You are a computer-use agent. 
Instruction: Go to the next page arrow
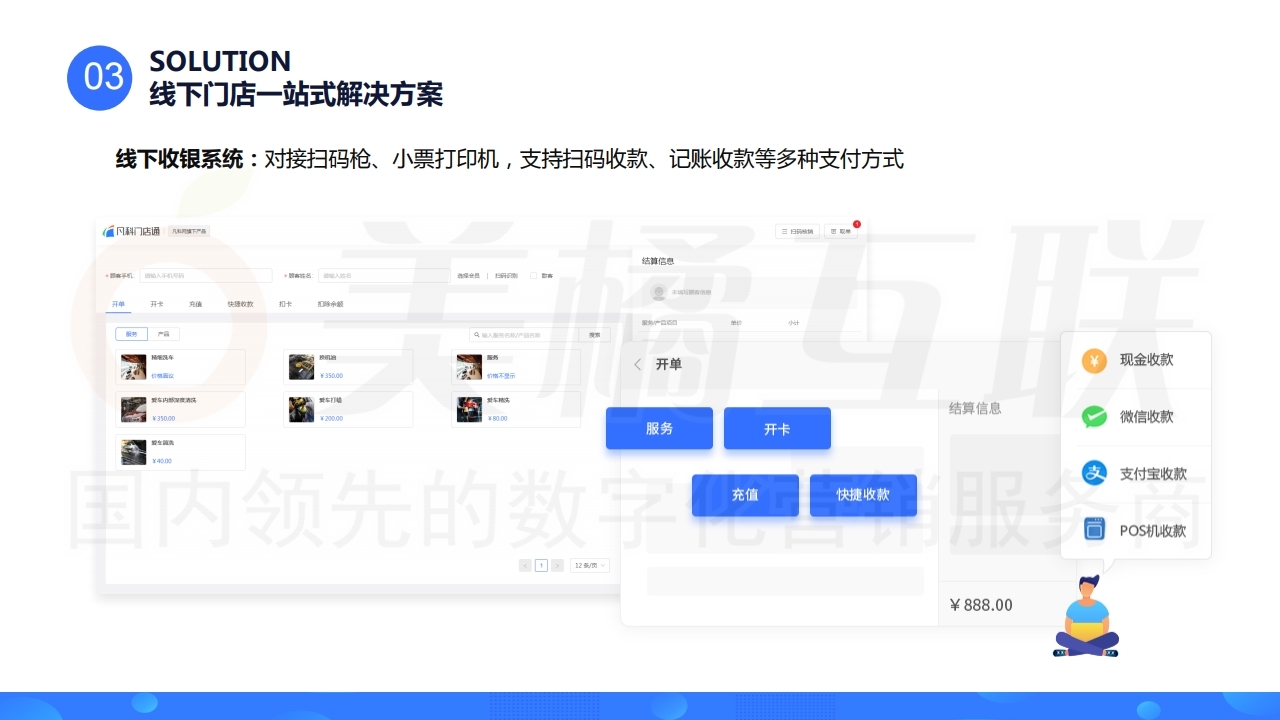[x=557, y=565]
